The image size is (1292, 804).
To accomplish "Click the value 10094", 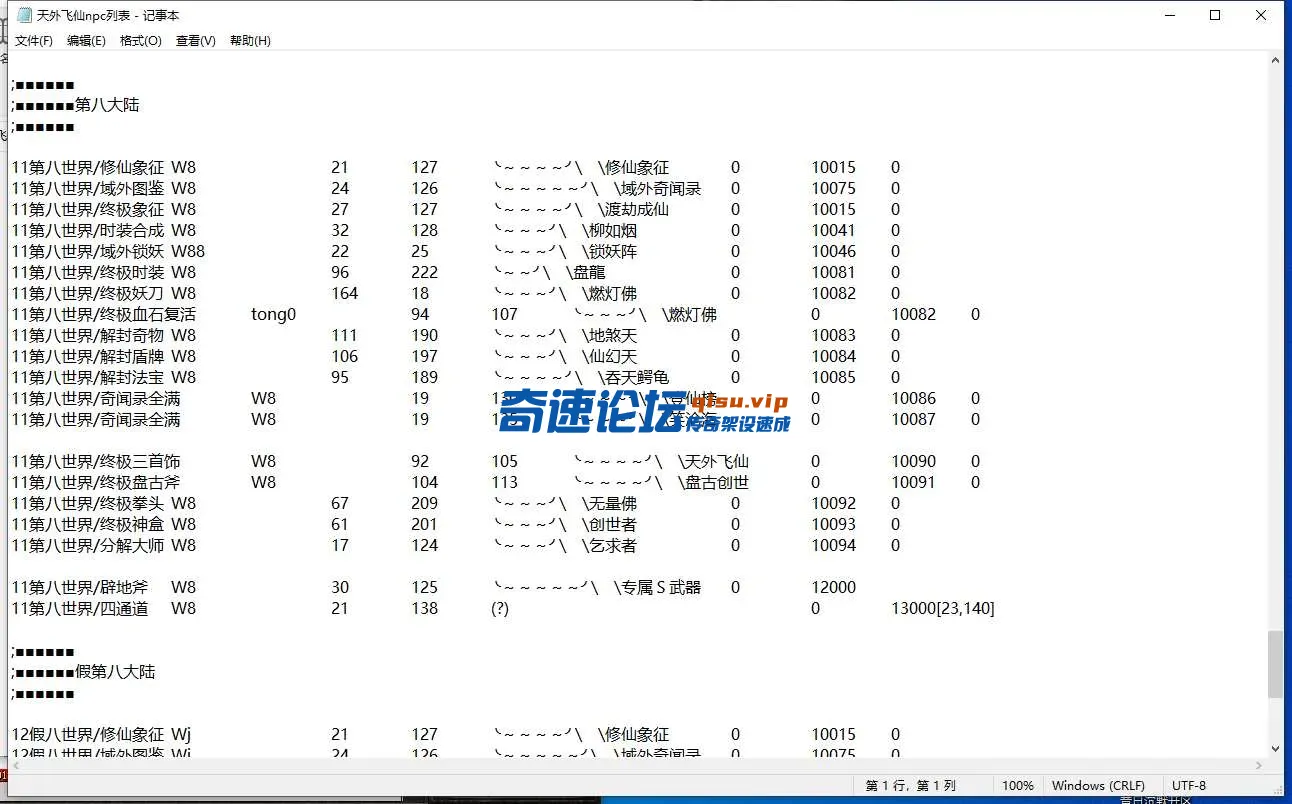I will [x=834, y=546].
